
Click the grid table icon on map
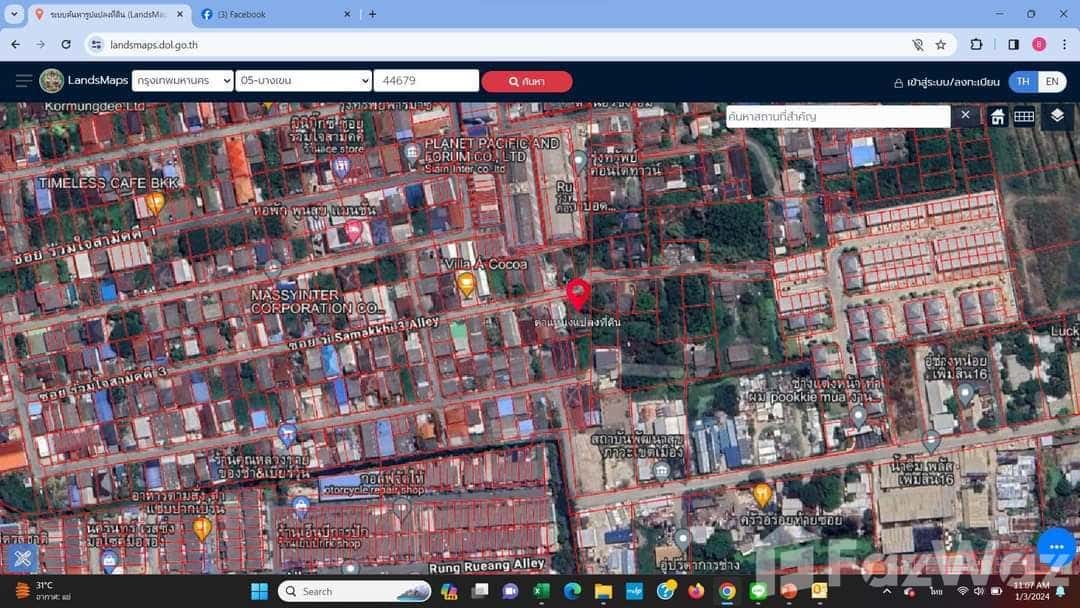[1024, 117]
